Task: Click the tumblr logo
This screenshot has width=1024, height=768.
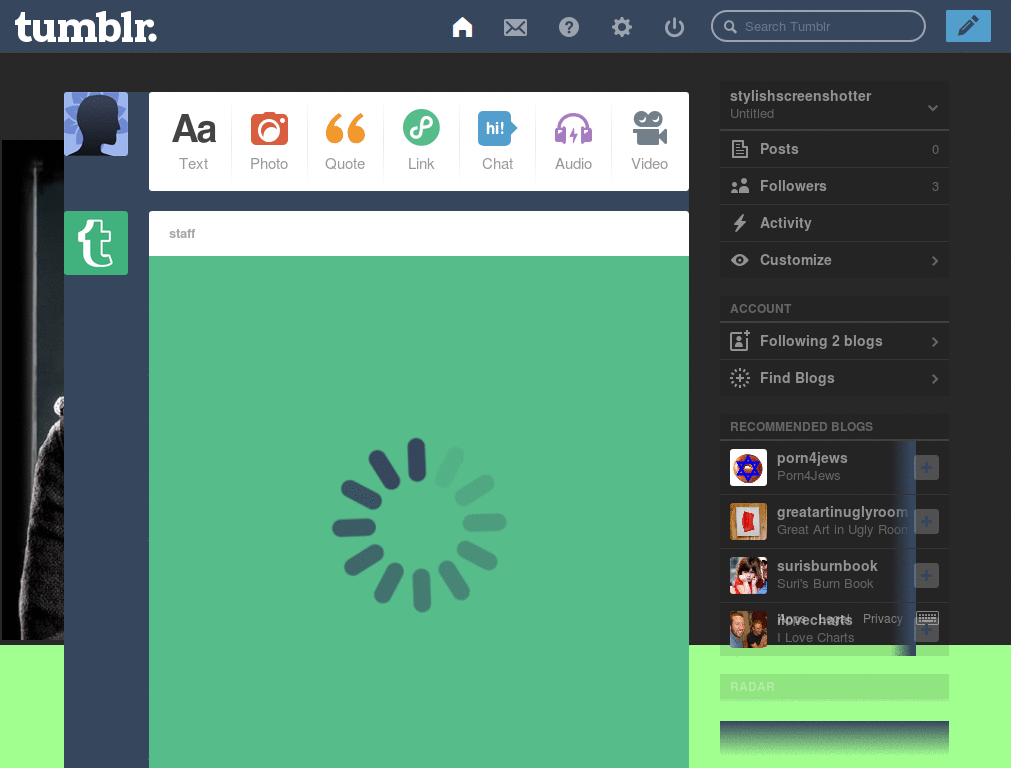Action: point(86,27)
